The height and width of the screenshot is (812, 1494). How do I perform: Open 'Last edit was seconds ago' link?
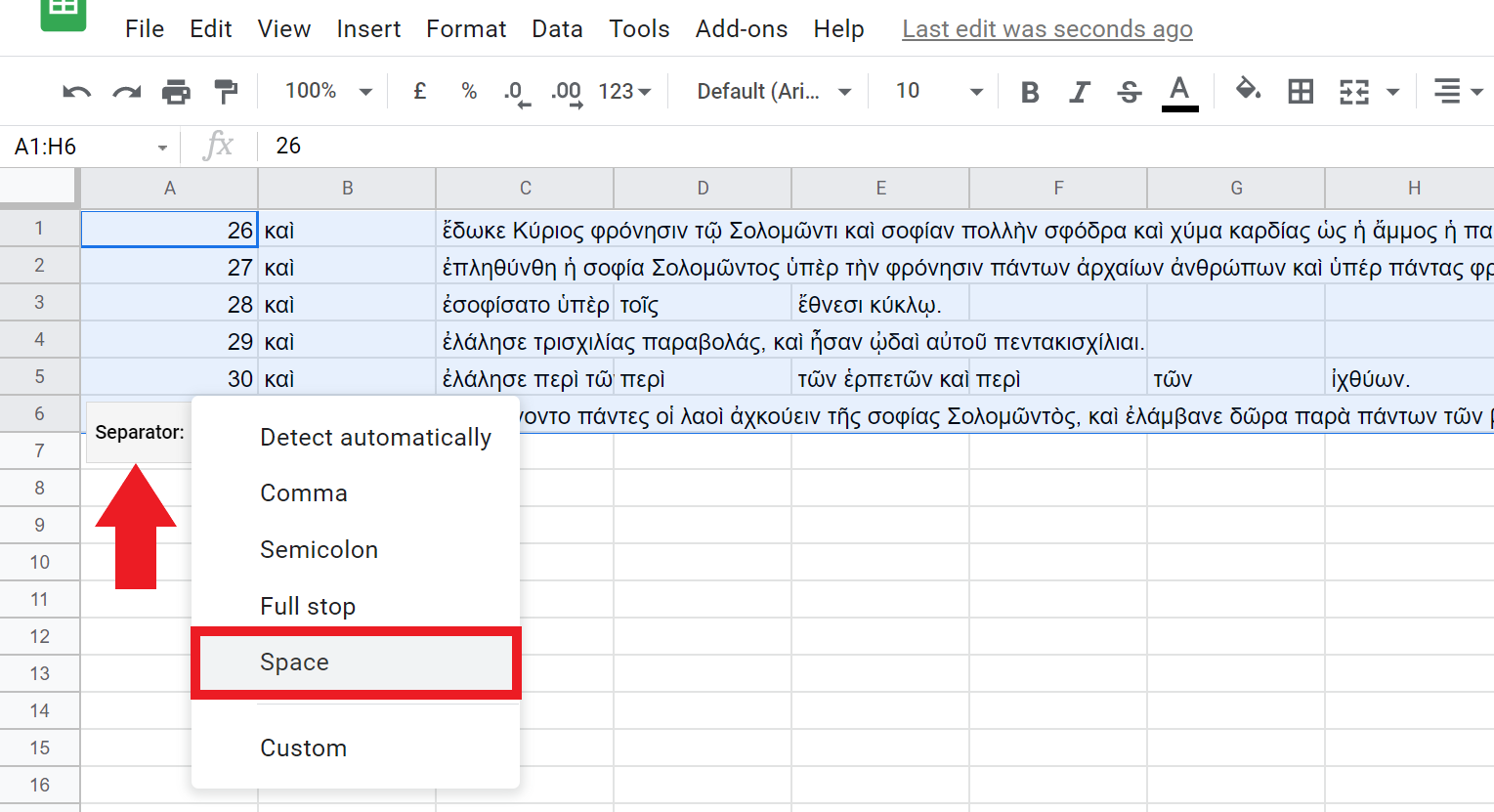[x=1046, y=29]
